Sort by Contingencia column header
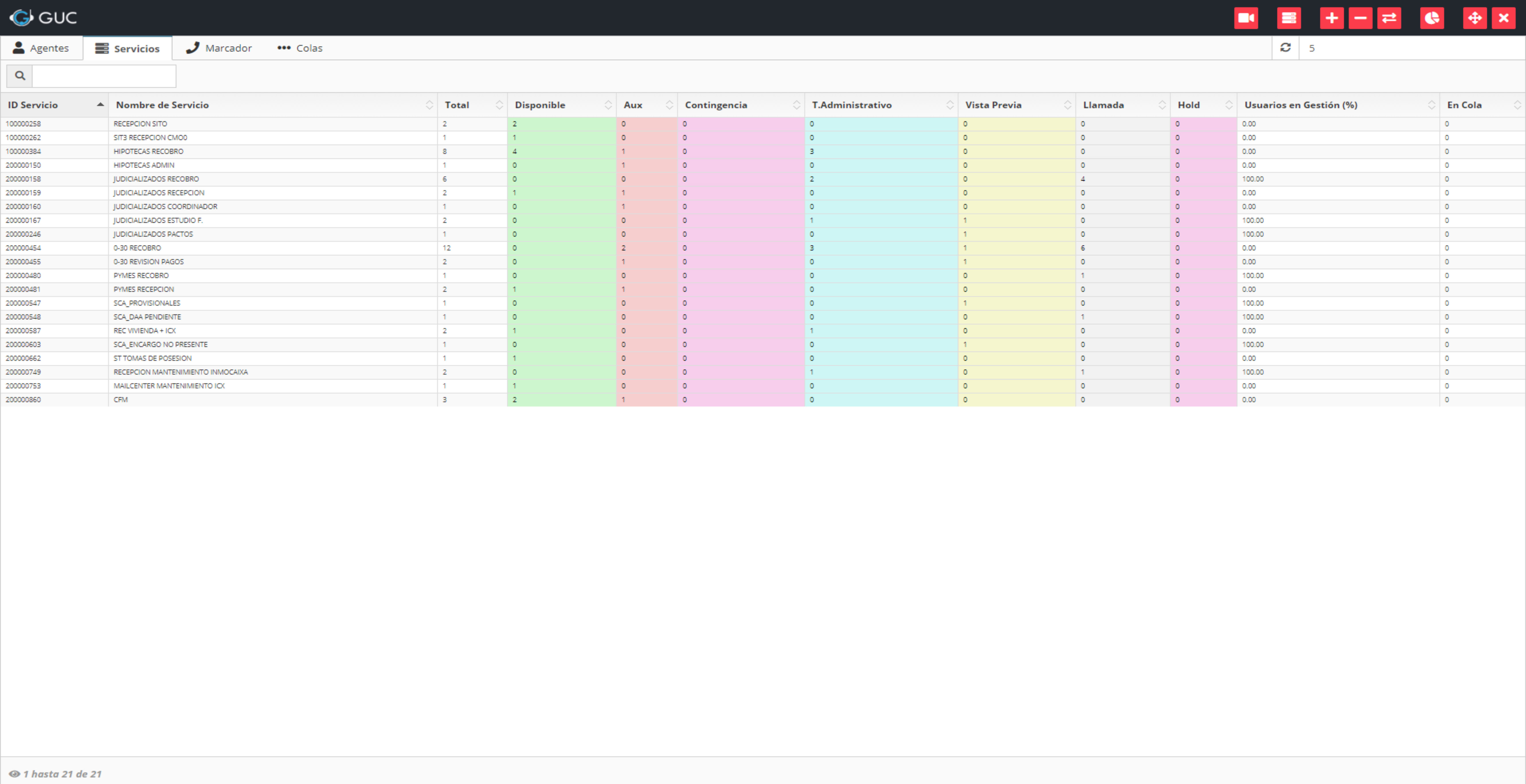 click(x=741, y=105)
